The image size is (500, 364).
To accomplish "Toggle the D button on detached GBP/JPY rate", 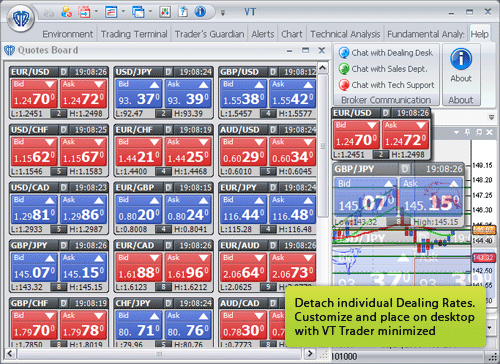I will (405, 169).
